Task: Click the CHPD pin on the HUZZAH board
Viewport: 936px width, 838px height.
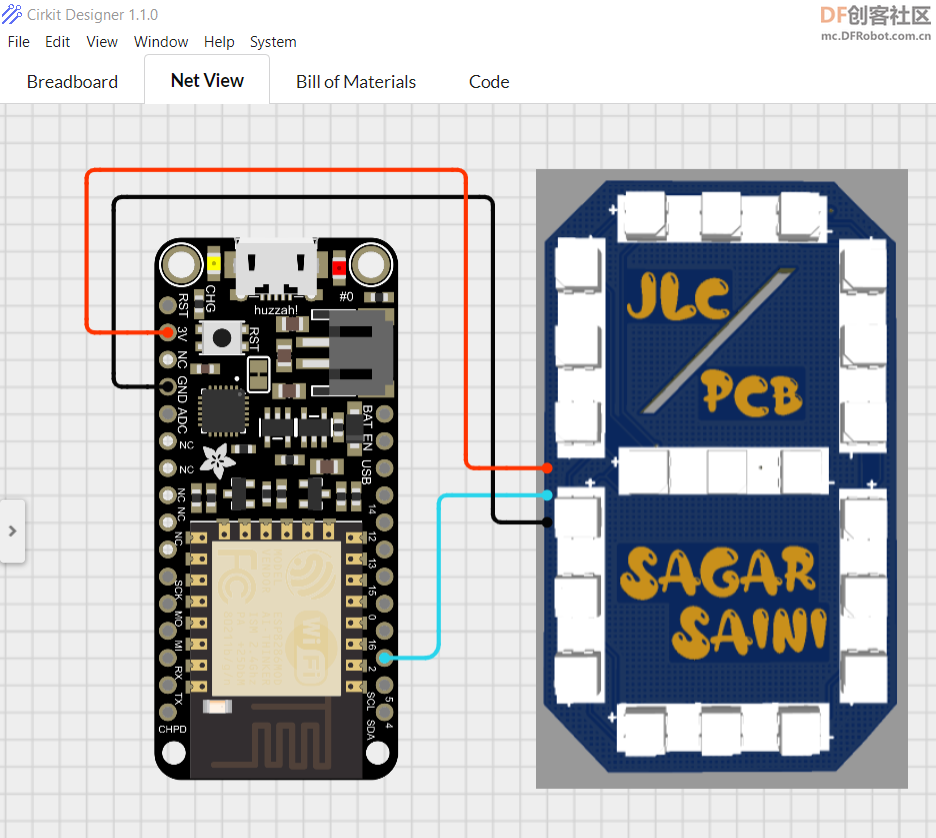Action: point(168,712)
